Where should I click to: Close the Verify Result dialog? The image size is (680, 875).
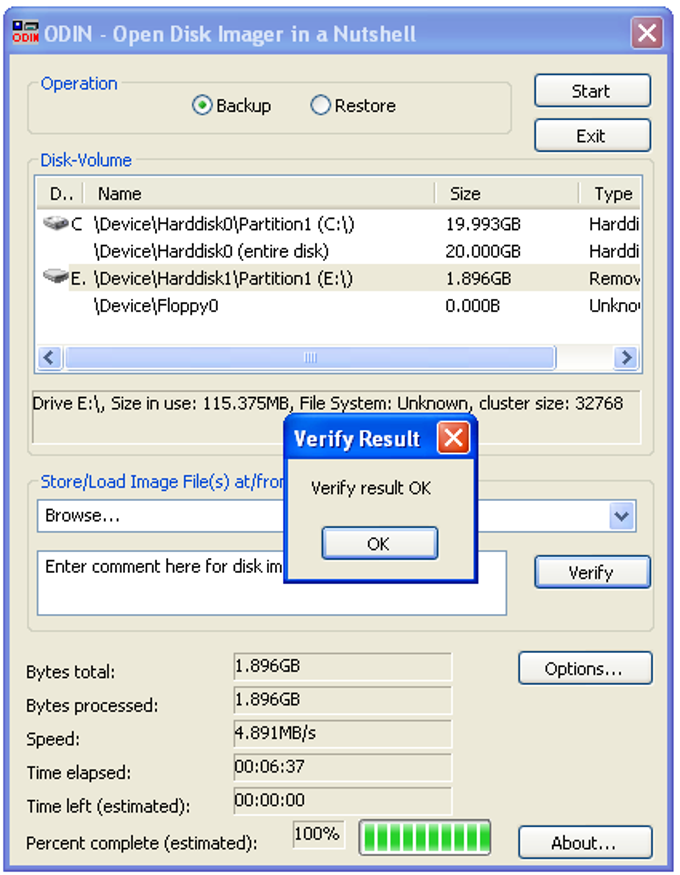pos(453,438)
